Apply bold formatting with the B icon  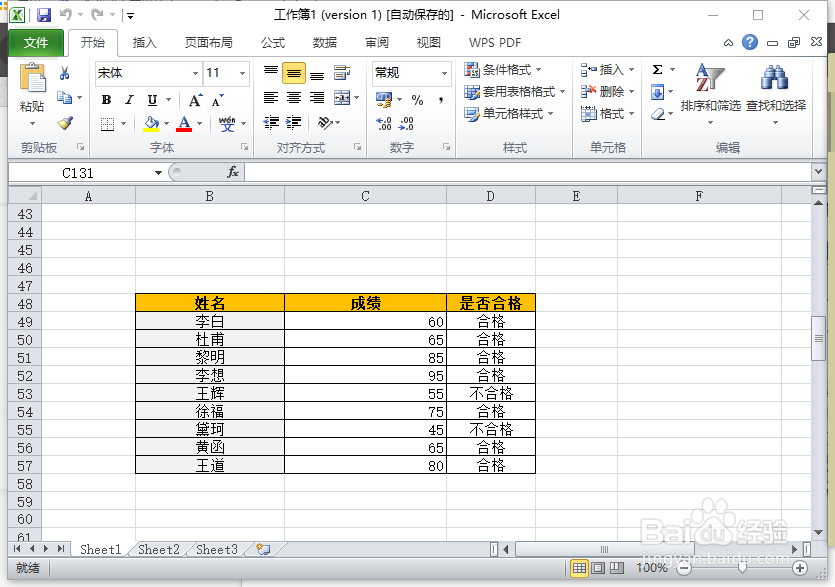pyautogui.click(x=106, y=99)
